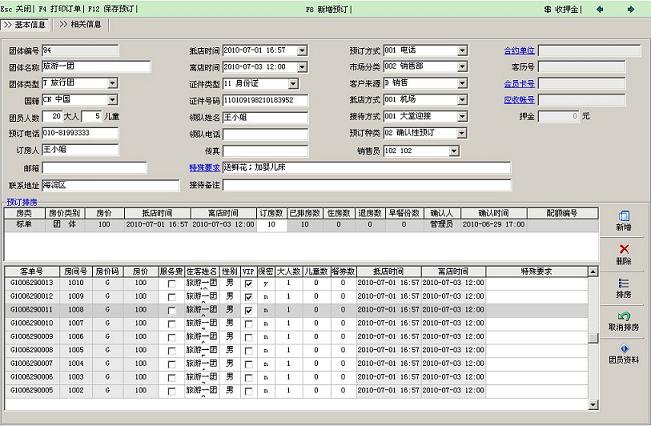The width and height of the screenshot is (651, 426).
Task: Uncheck VIP for room 1008
Action: tap(248, 311)
